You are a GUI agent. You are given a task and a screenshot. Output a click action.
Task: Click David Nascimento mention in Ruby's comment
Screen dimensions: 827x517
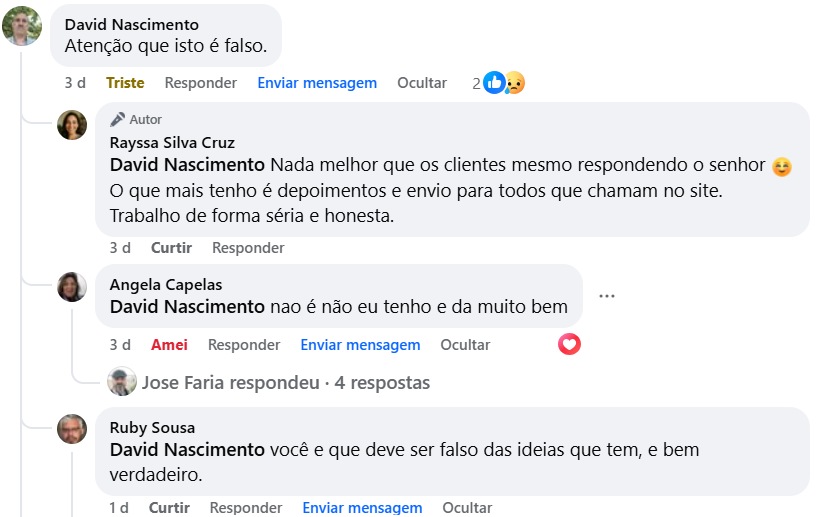pyautogui.click(x=187, y=450)
